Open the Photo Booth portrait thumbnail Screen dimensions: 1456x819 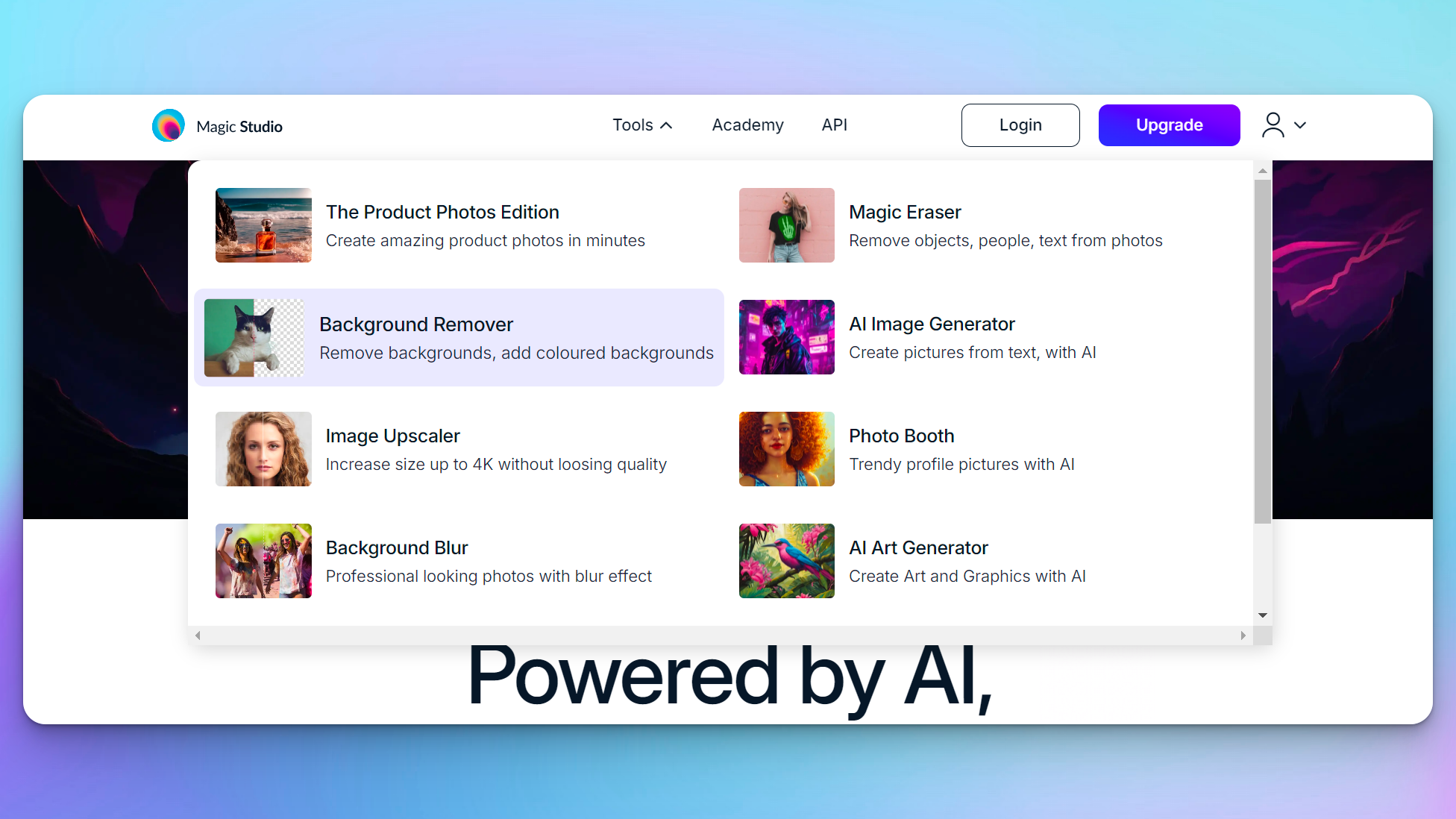point(786,449)
